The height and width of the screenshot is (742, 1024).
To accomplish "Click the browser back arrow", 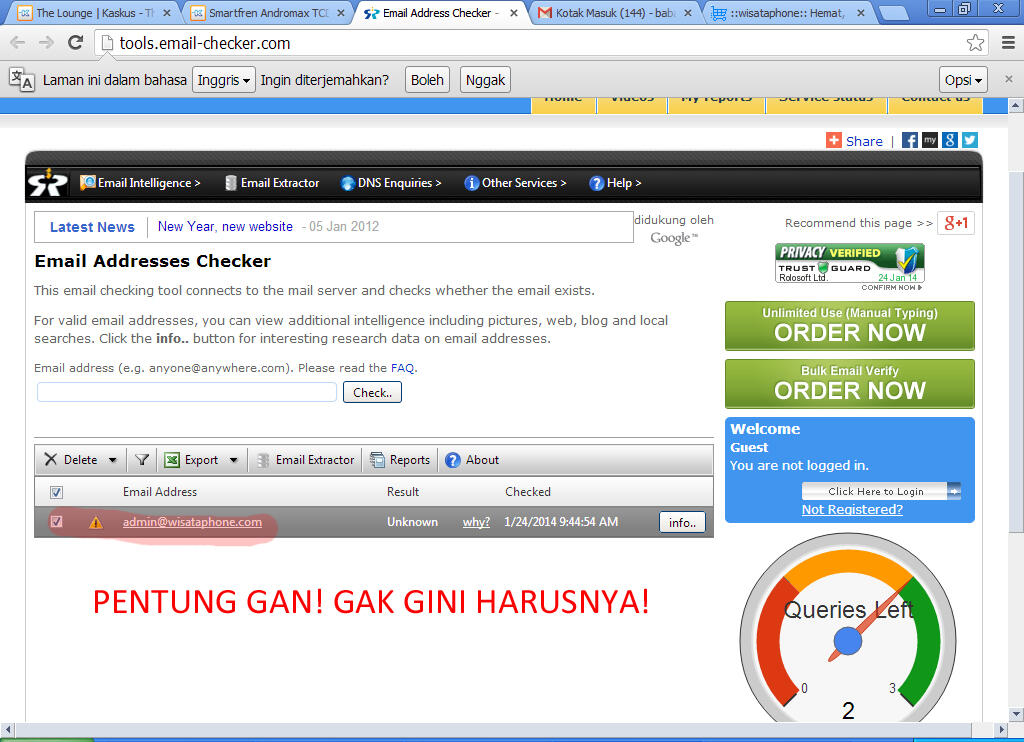I will pyautogui.click(x=18, y=43).
